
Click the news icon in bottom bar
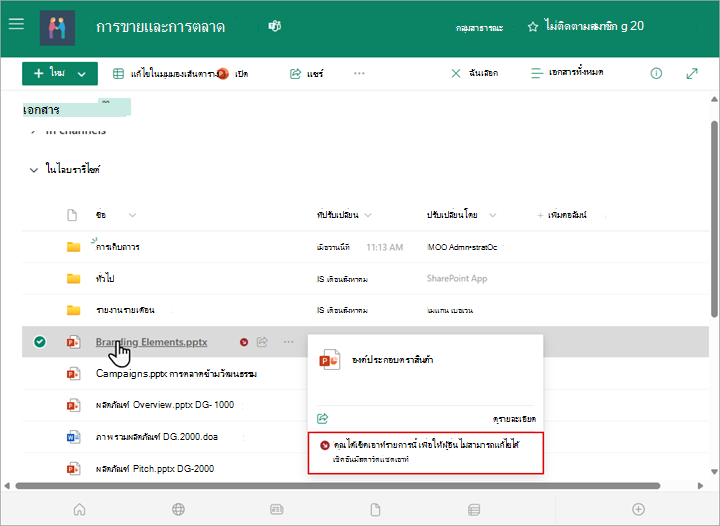click(x=277, y=509)
